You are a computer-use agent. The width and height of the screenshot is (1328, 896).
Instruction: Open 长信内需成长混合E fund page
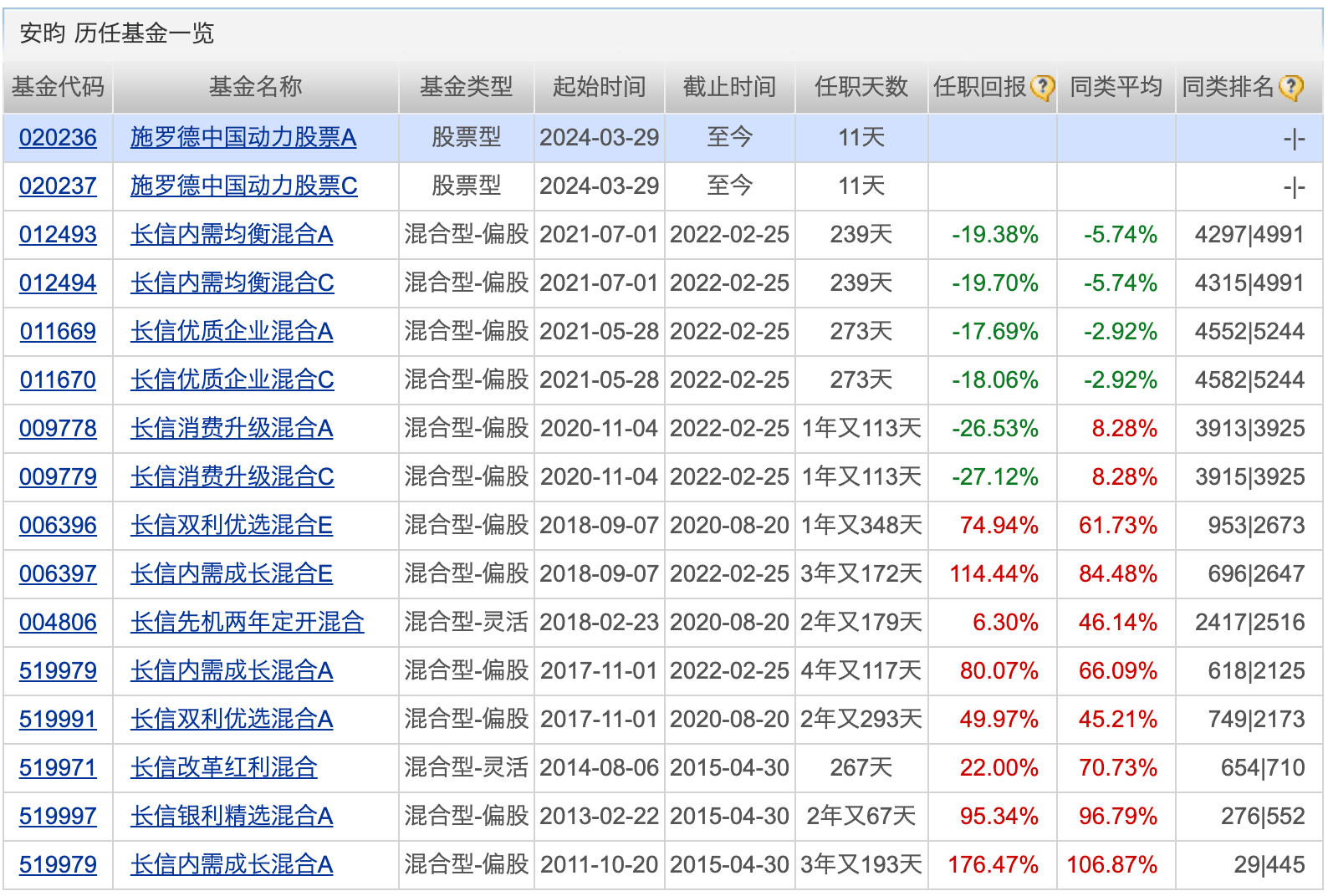pos(232,574)
